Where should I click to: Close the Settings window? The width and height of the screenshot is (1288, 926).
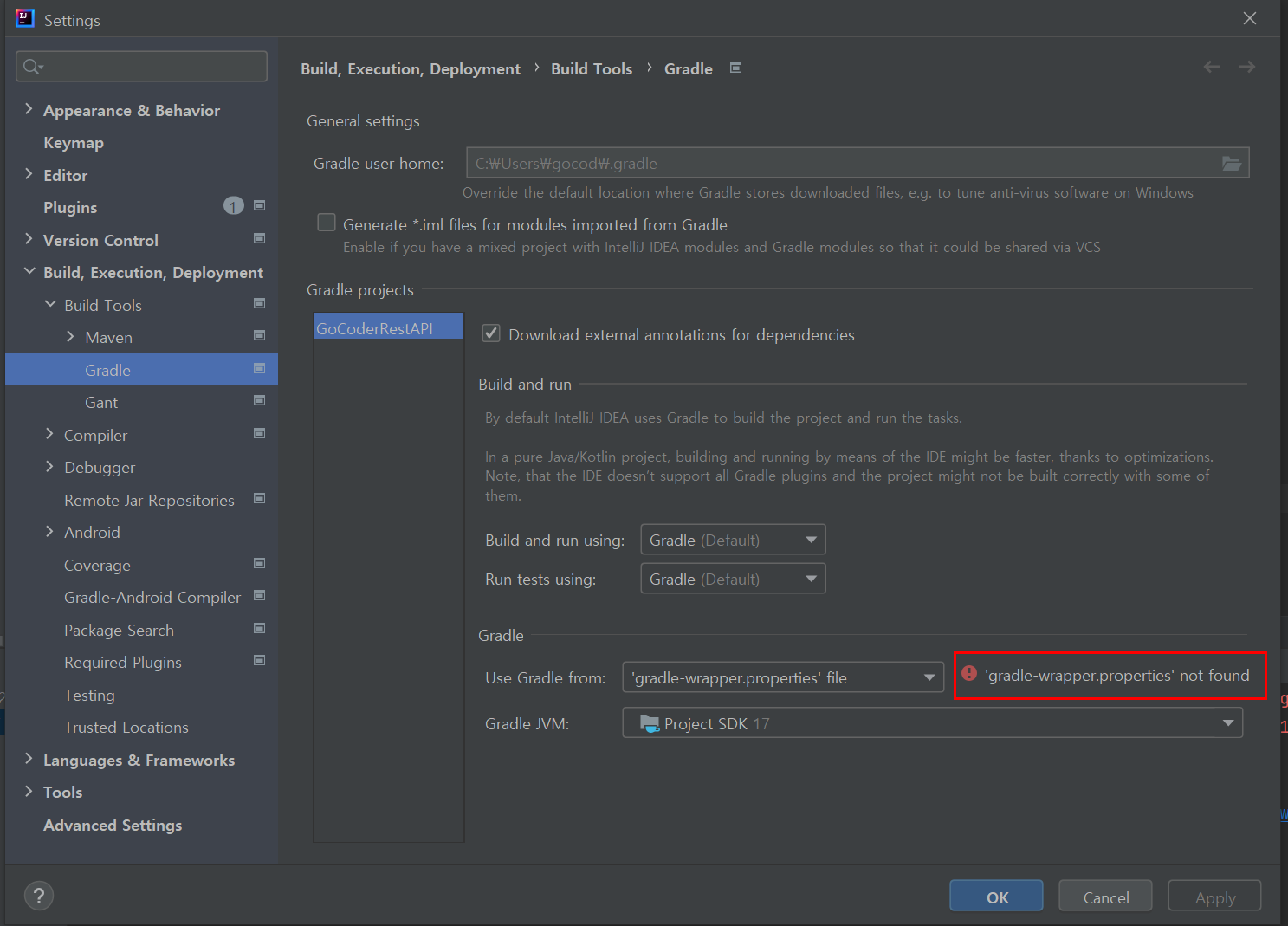point(1249,18)
